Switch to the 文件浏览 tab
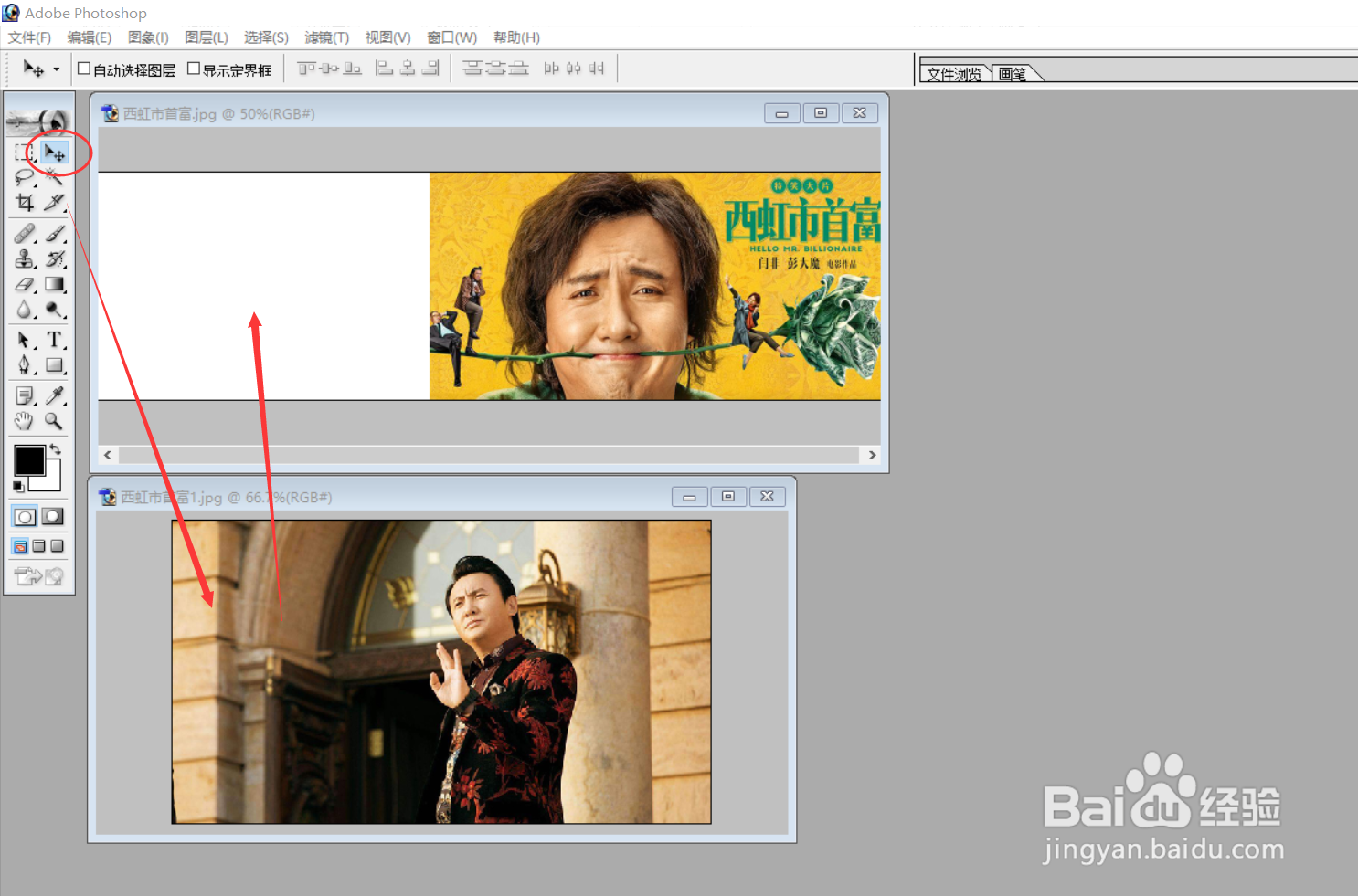Screen dimensions: 1358x896 pos(955,74)
